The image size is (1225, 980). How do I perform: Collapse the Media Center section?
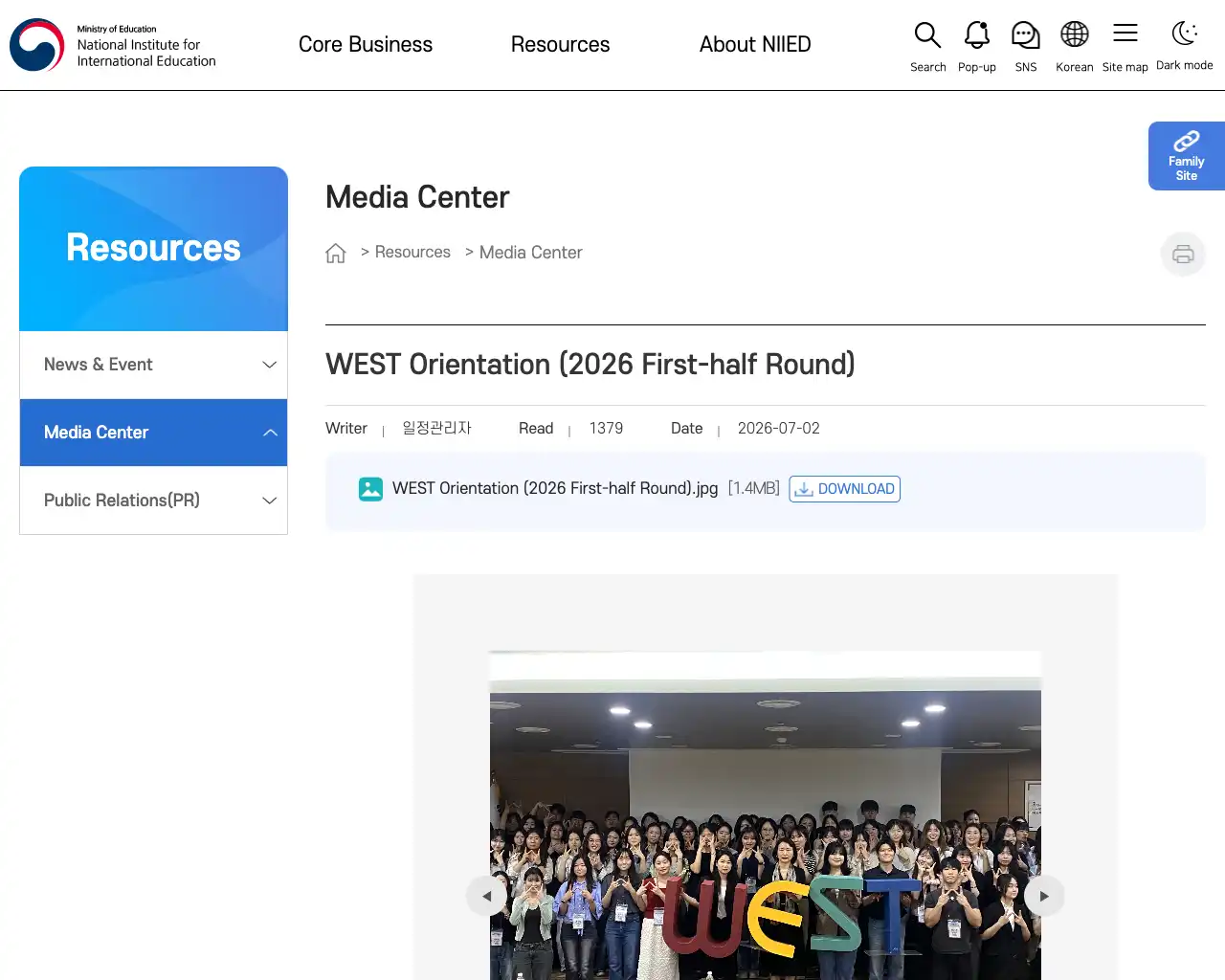tap(153, 433)
